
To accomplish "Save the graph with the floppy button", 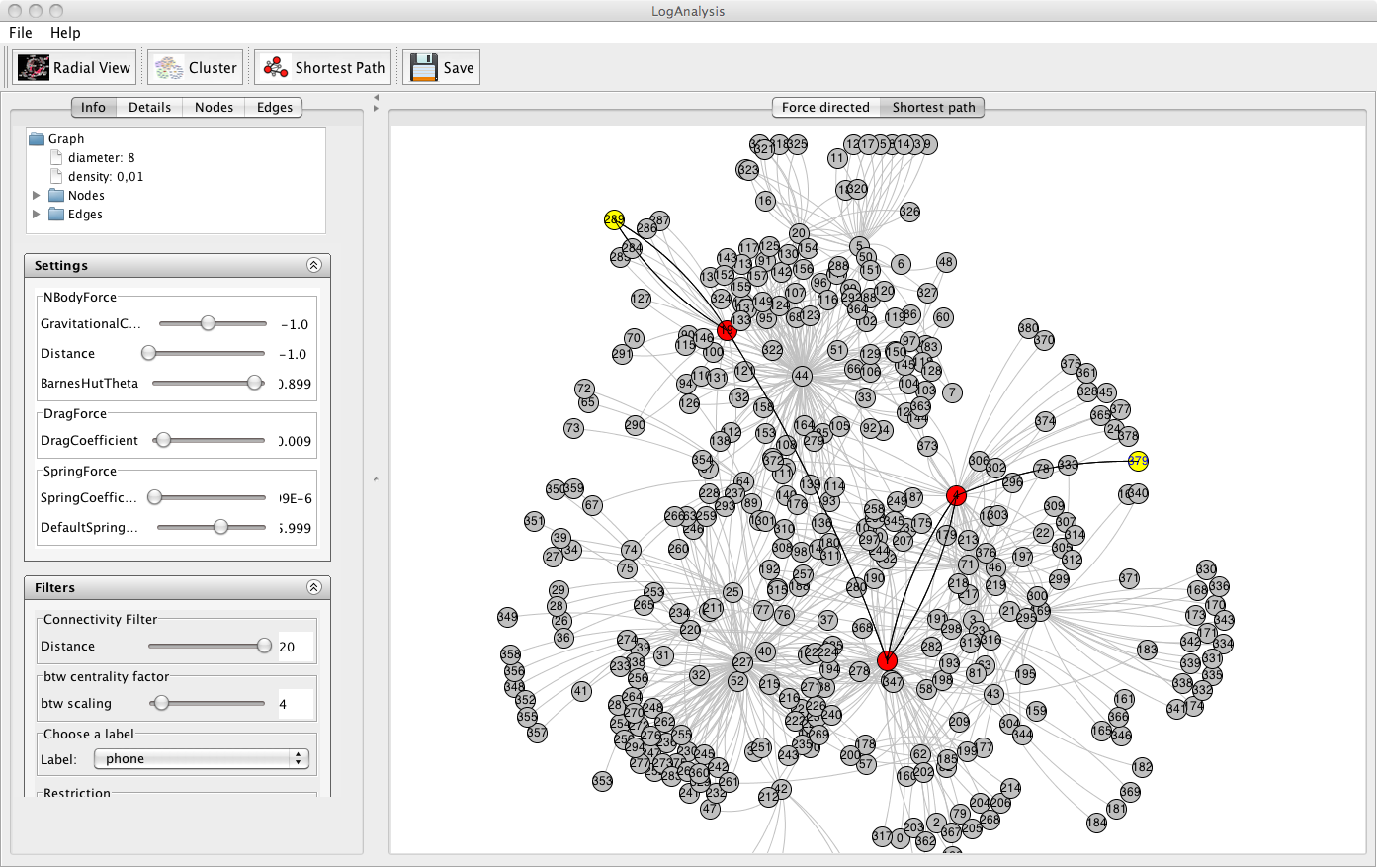I will point(441,67).
